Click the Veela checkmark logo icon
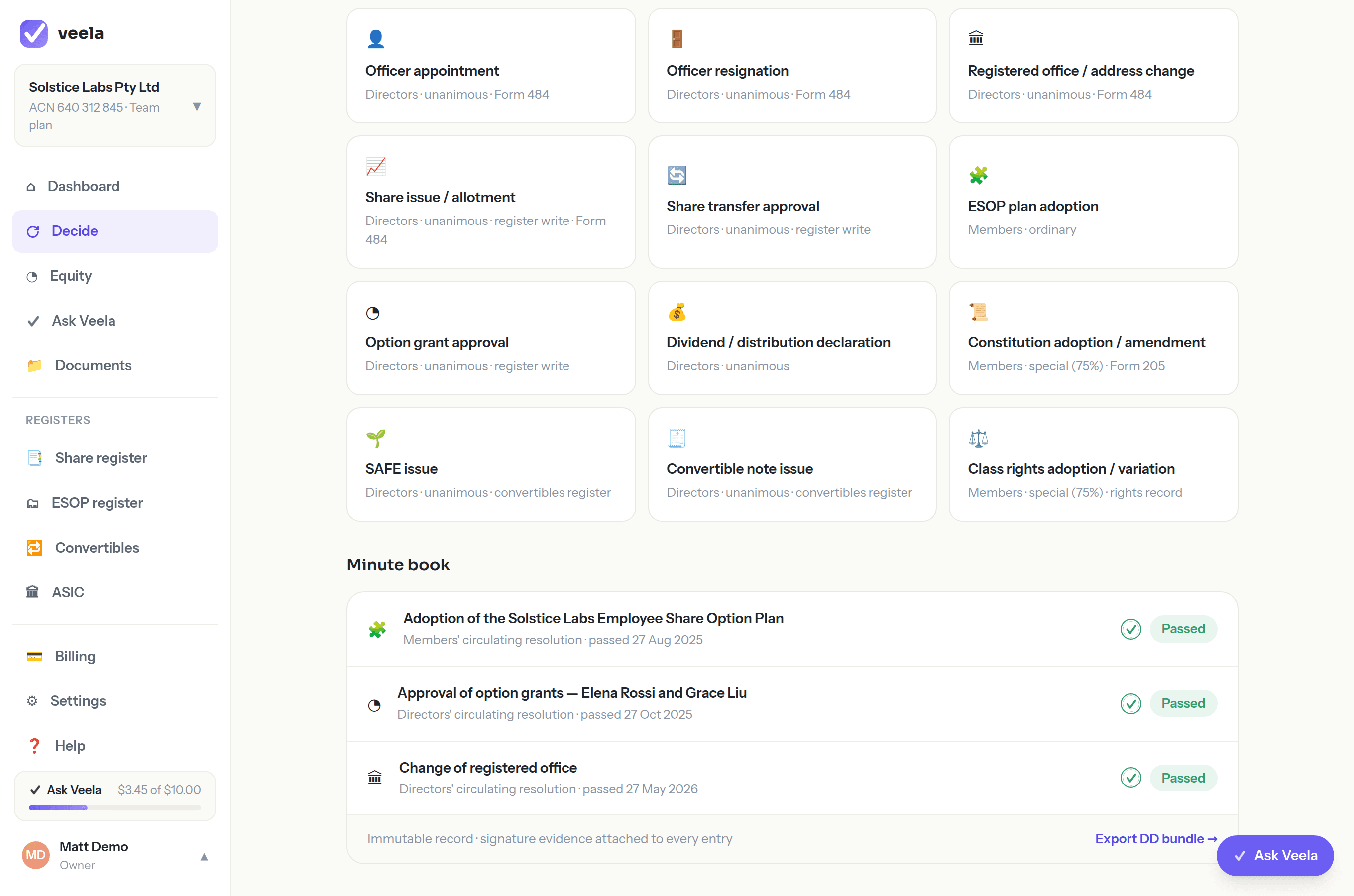 point(34,33)
